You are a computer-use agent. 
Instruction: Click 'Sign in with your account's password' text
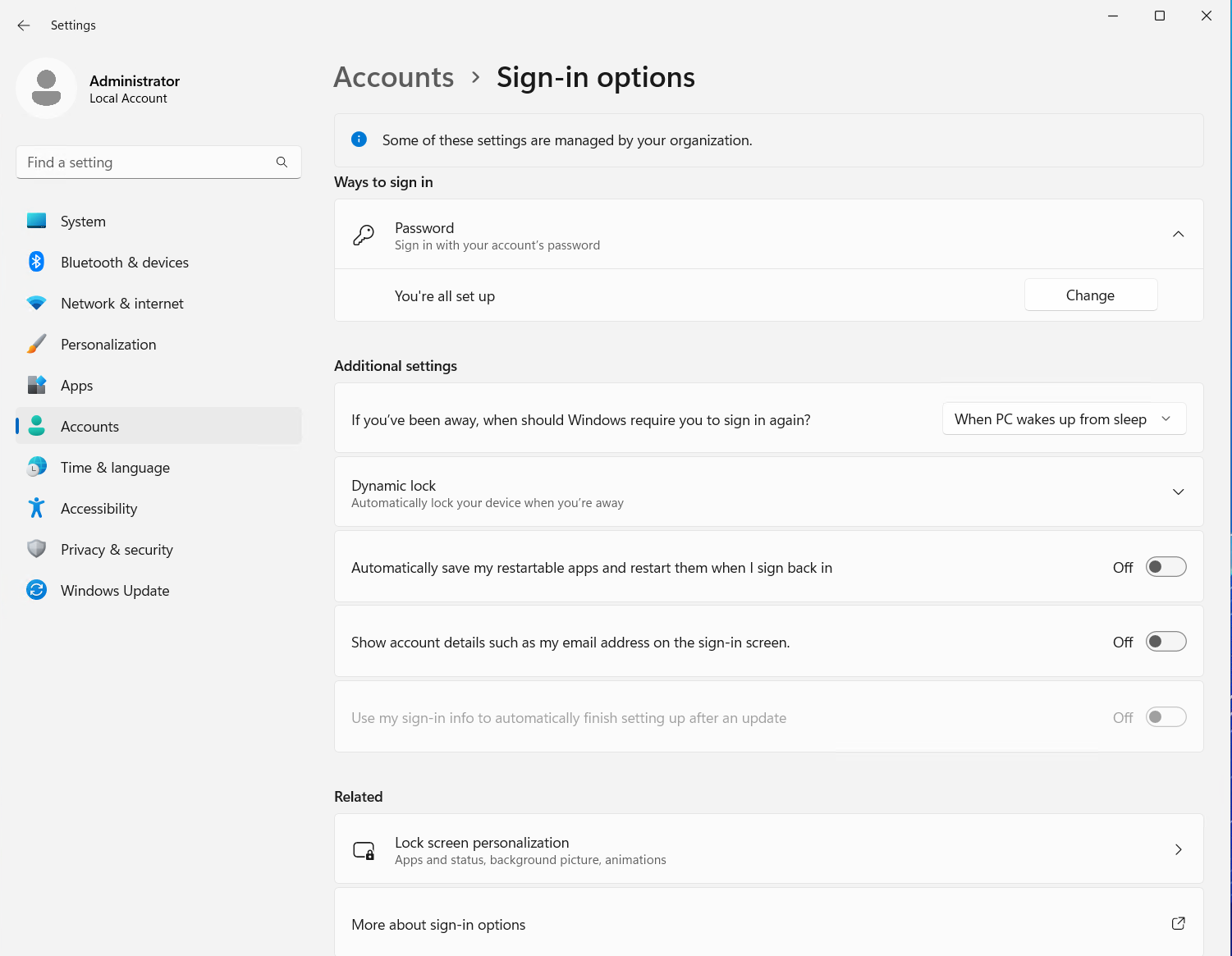coord(497,245)
